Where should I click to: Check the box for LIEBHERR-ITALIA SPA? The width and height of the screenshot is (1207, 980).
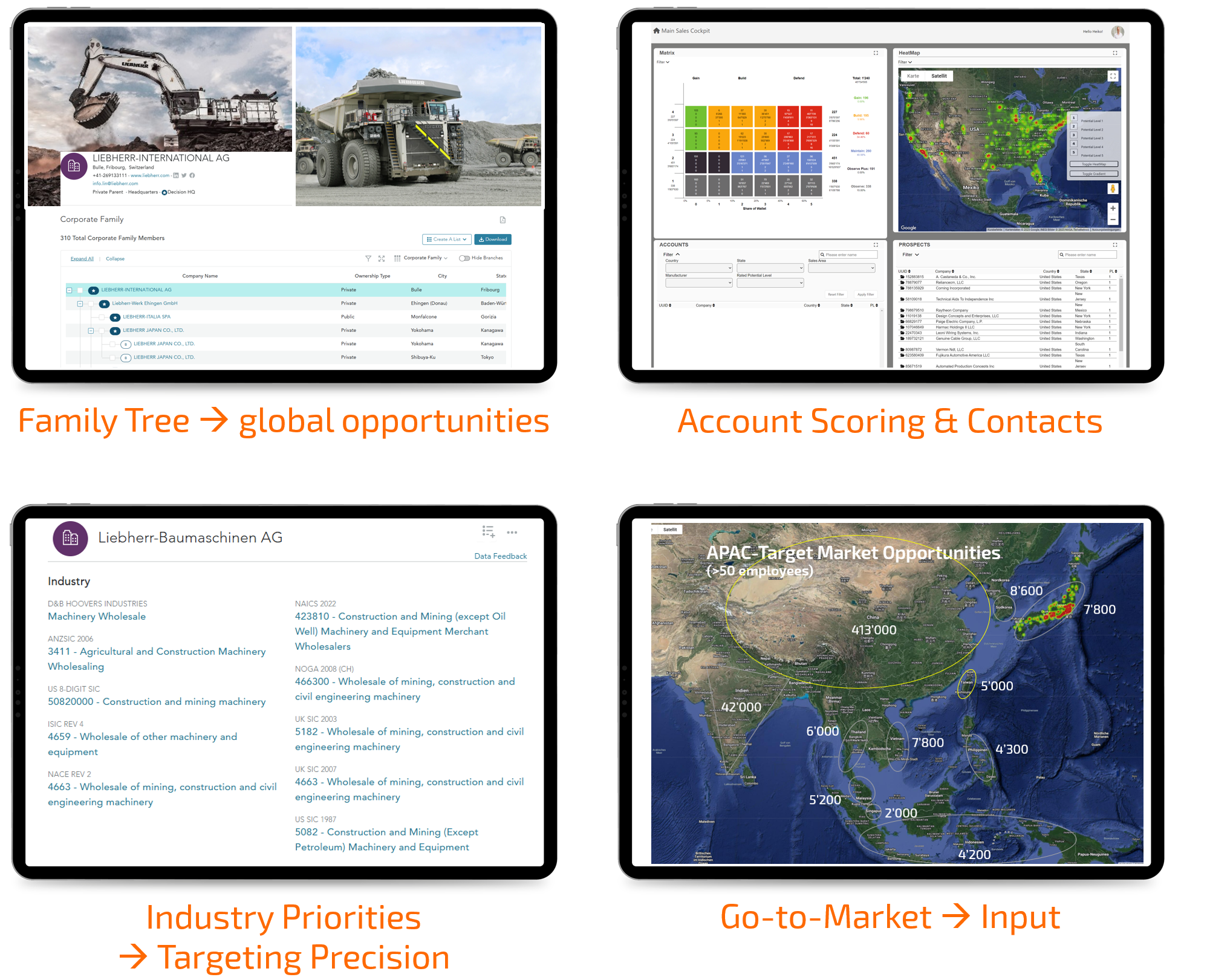[102, 317]
